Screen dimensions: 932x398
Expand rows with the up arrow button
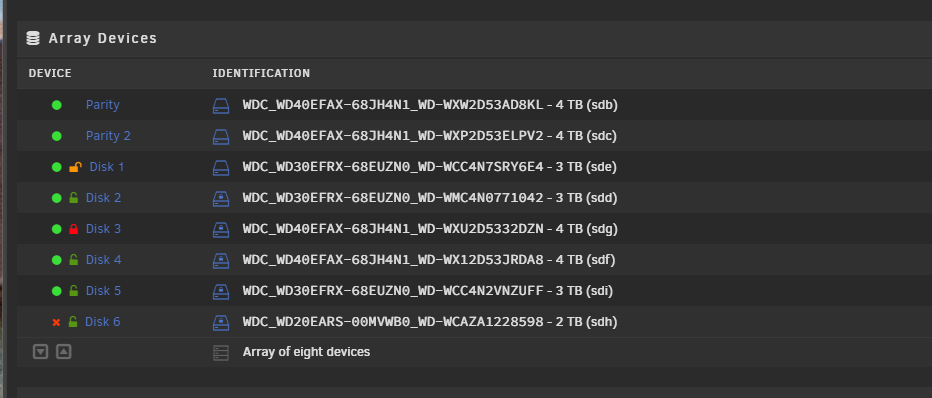click(64, 352)
